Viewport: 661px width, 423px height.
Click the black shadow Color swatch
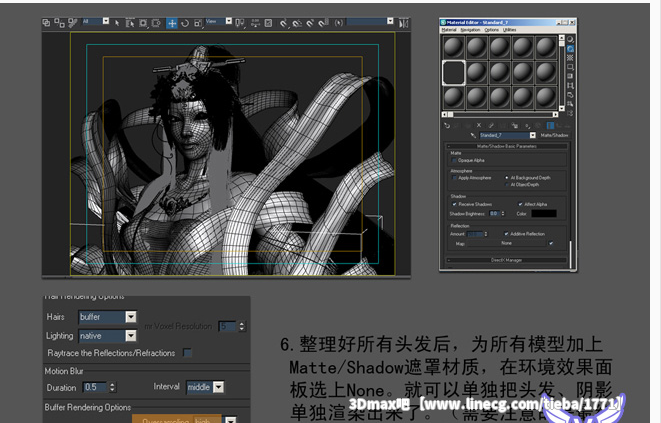[x=544, y=214]
